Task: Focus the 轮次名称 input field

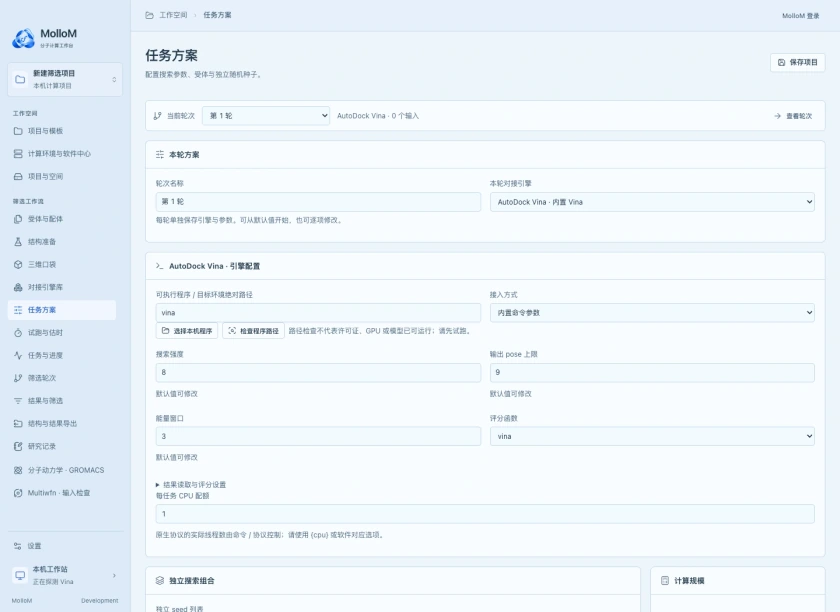Action: click(x=318, y=201)
